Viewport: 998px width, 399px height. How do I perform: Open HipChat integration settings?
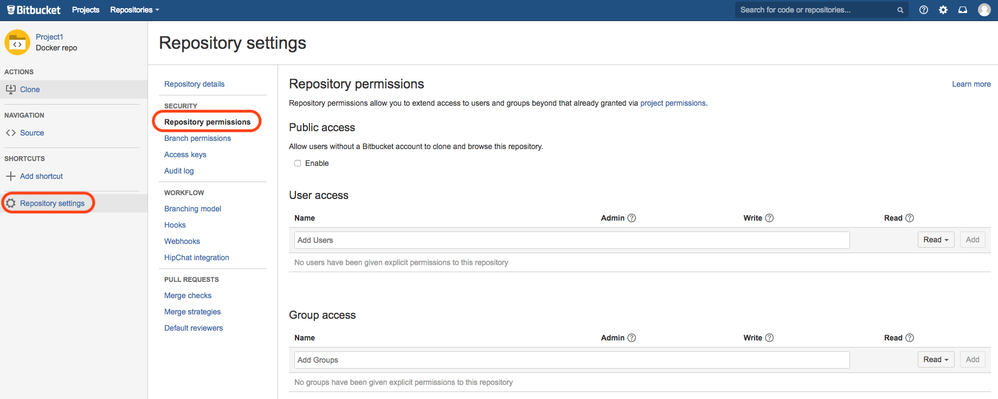[x=197, y=258]
